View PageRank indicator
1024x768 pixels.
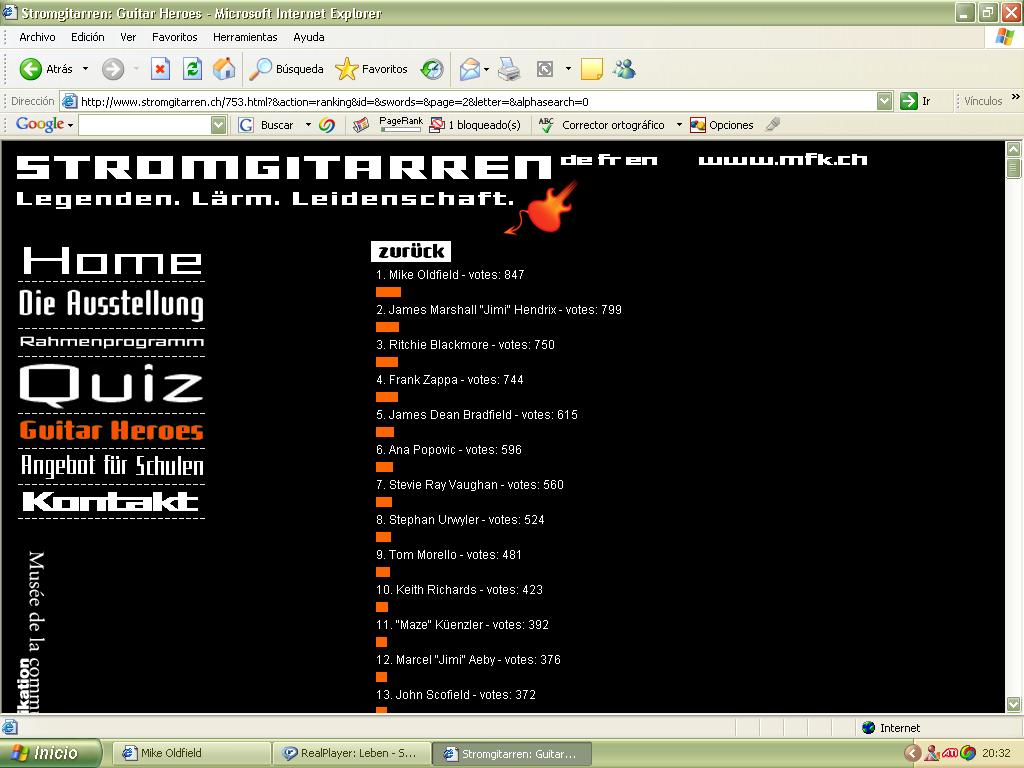click(x=400, y=124)
